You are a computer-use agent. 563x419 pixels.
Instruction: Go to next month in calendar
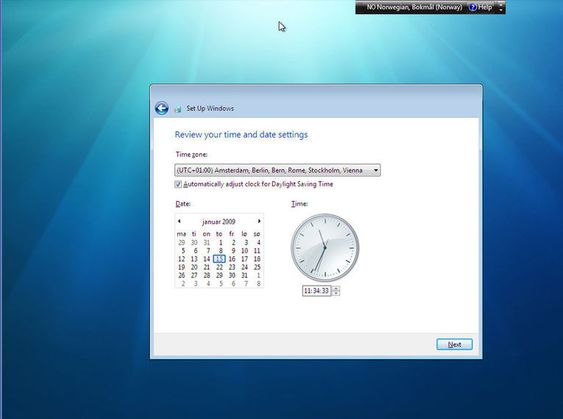pos(259,221)
